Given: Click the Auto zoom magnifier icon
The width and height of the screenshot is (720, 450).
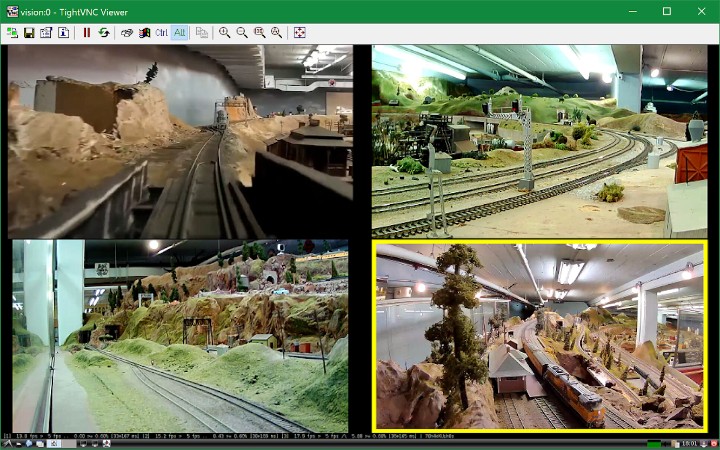Looking at the screenshot, I should (x=276, y=33).
